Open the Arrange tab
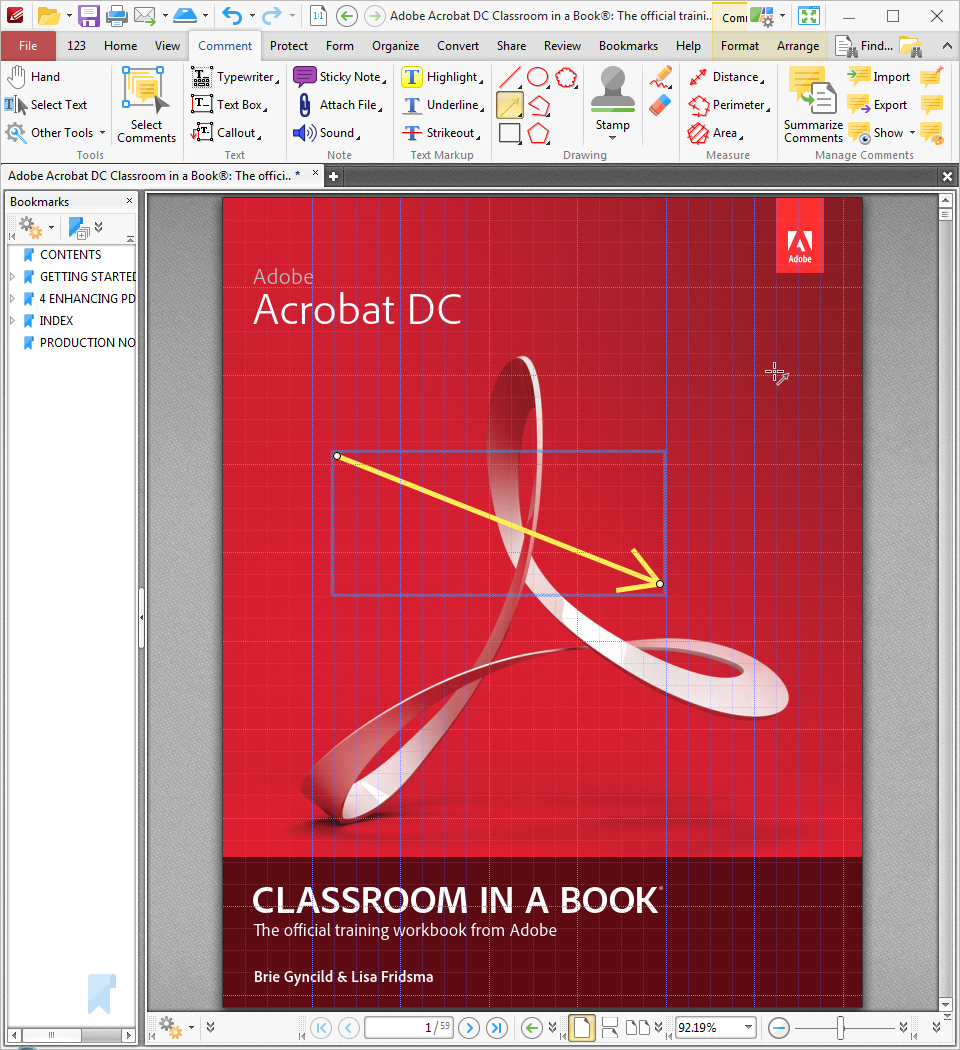Screen dimensions: 960x1050 point(798,46)
